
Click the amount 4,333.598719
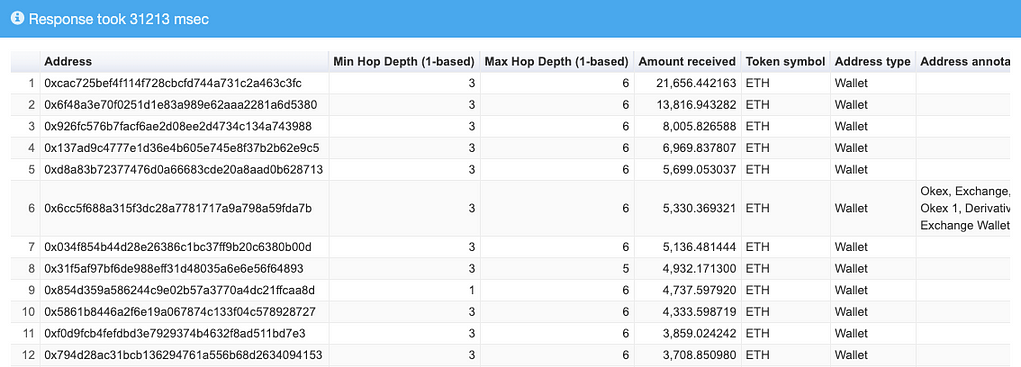pyautogui.click(x=700, y=312)
